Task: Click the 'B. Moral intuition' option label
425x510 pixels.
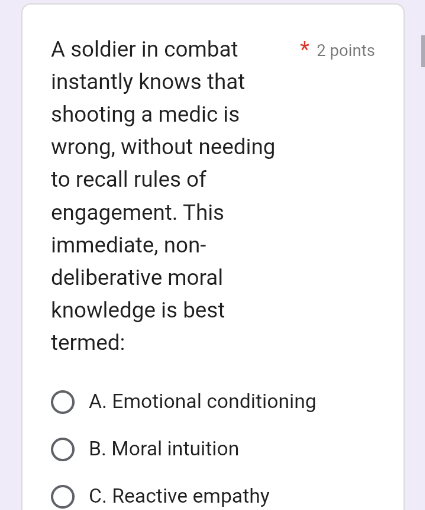Action: click(x=164, y=449)
